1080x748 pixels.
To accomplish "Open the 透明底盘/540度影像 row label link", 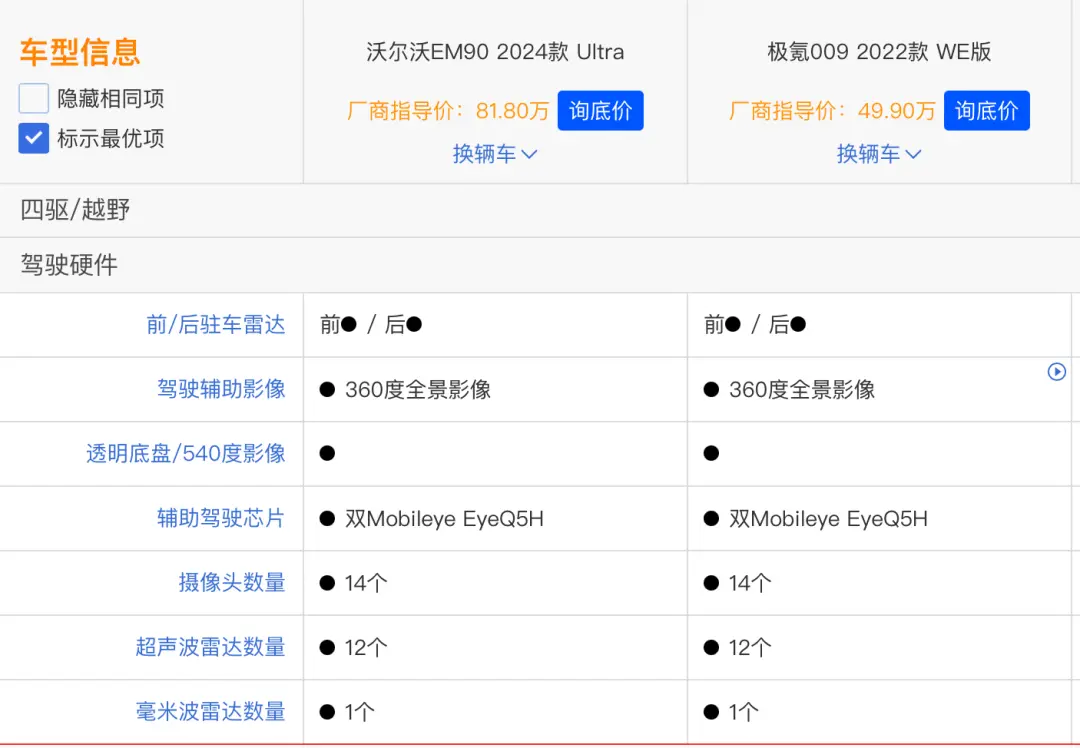I will coord(186,454).
